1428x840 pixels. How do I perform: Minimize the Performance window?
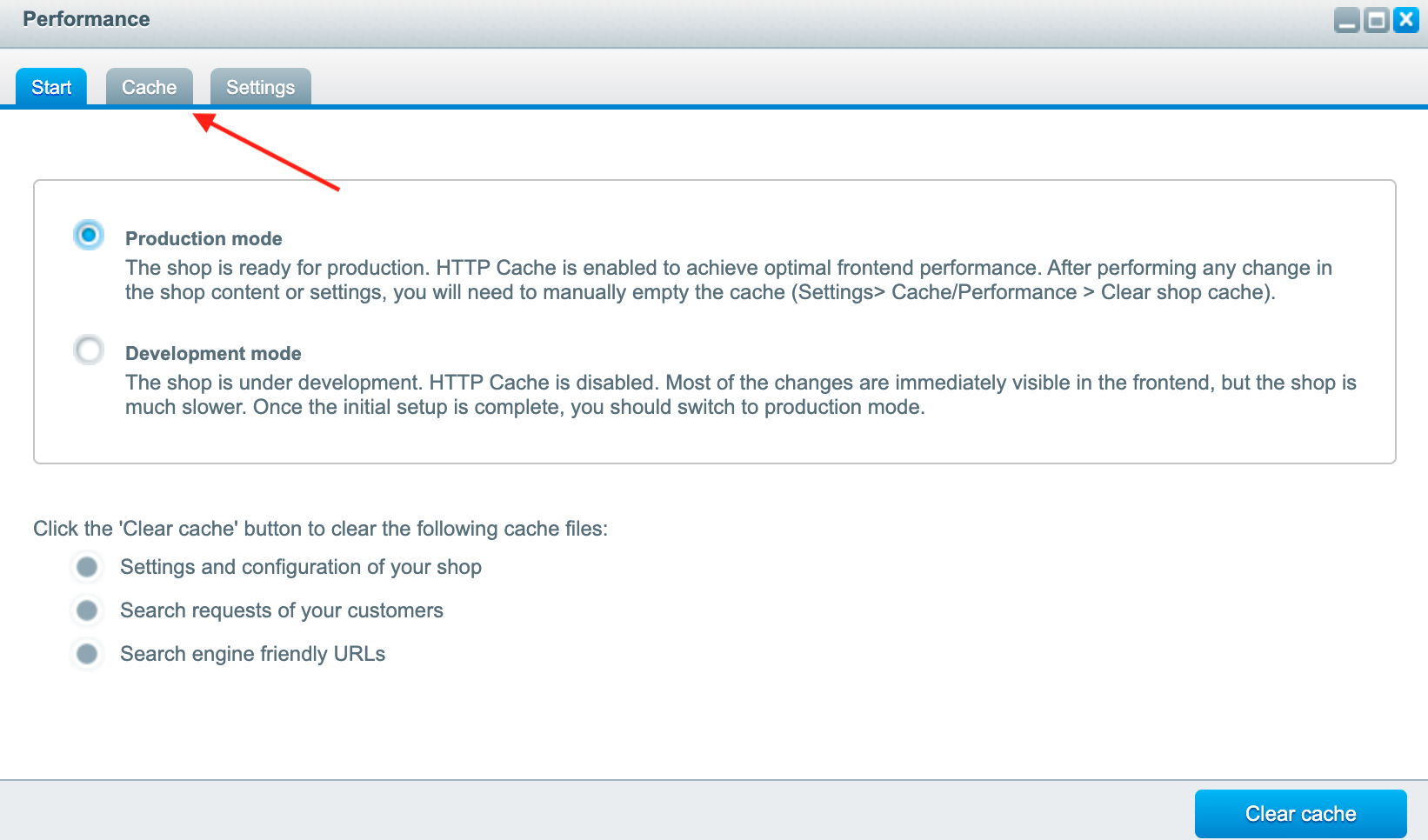coord(1347,20)
